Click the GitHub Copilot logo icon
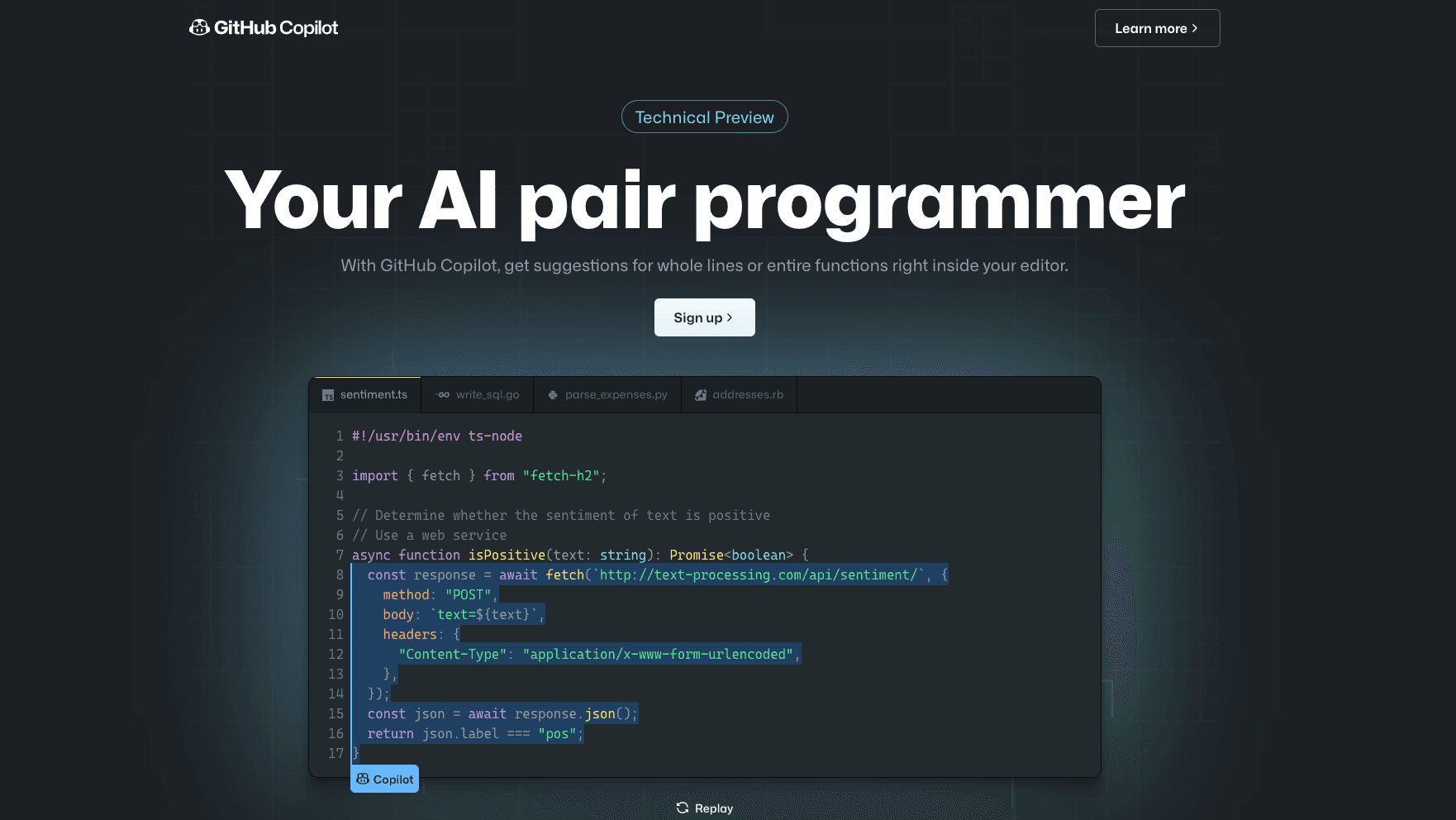Screen dimensions: 1456x820 [x=199, y=28]
